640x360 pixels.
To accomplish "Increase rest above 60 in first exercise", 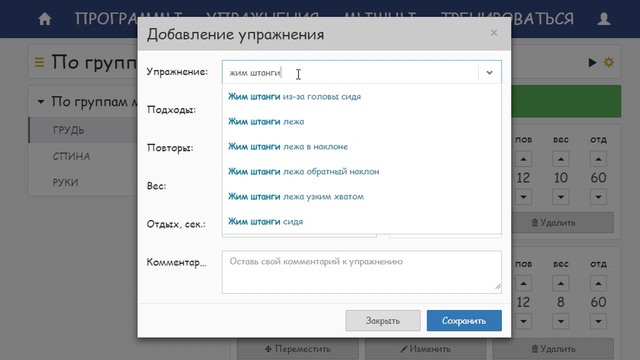I will pyautogui.click(x=598, y=159).
